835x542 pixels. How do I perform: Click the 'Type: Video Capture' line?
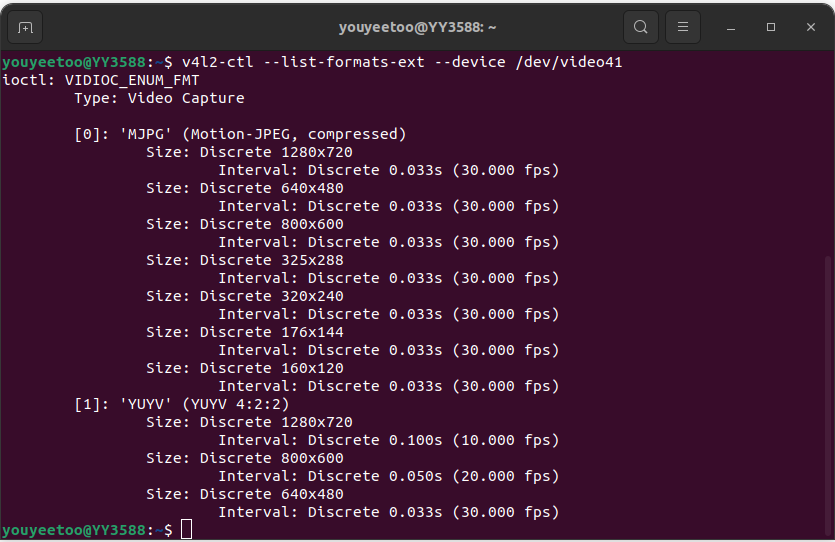pos(159,98)
